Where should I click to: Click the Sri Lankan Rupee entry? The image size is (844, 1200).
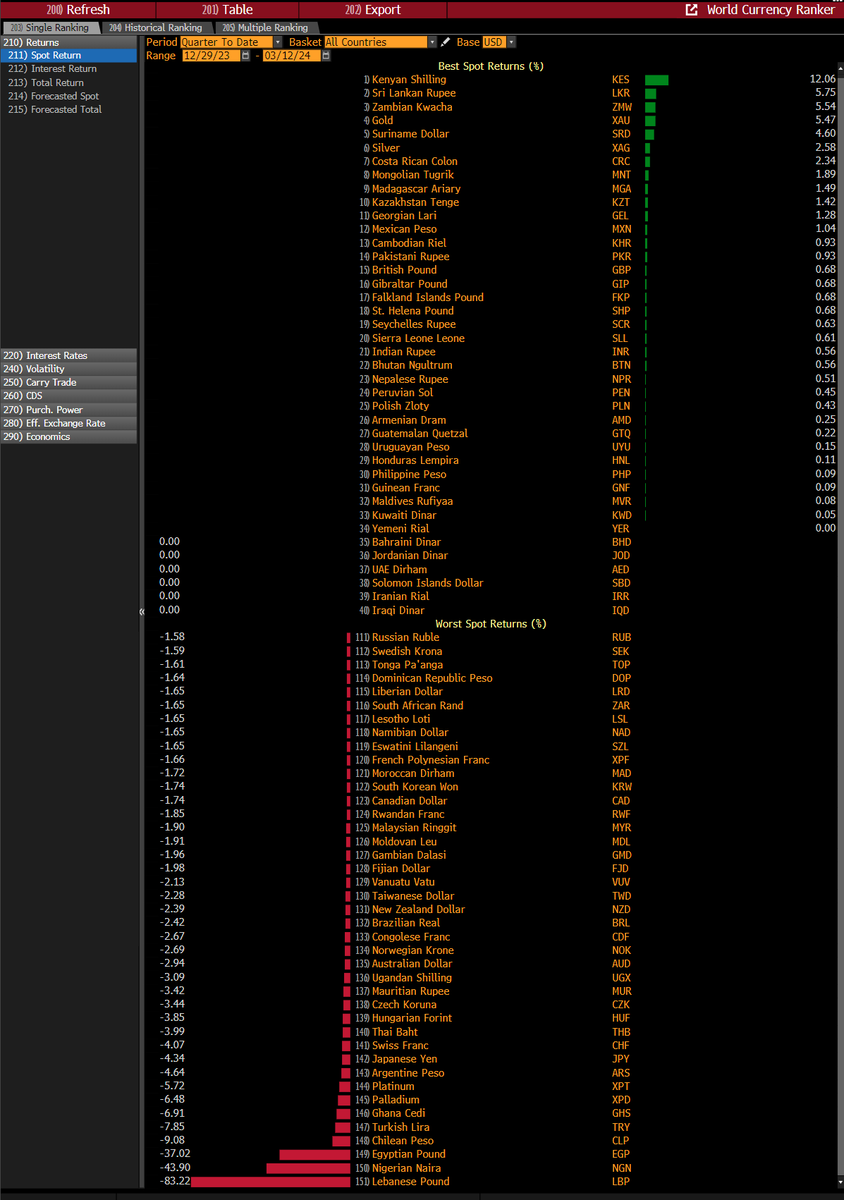pos(413,93)
